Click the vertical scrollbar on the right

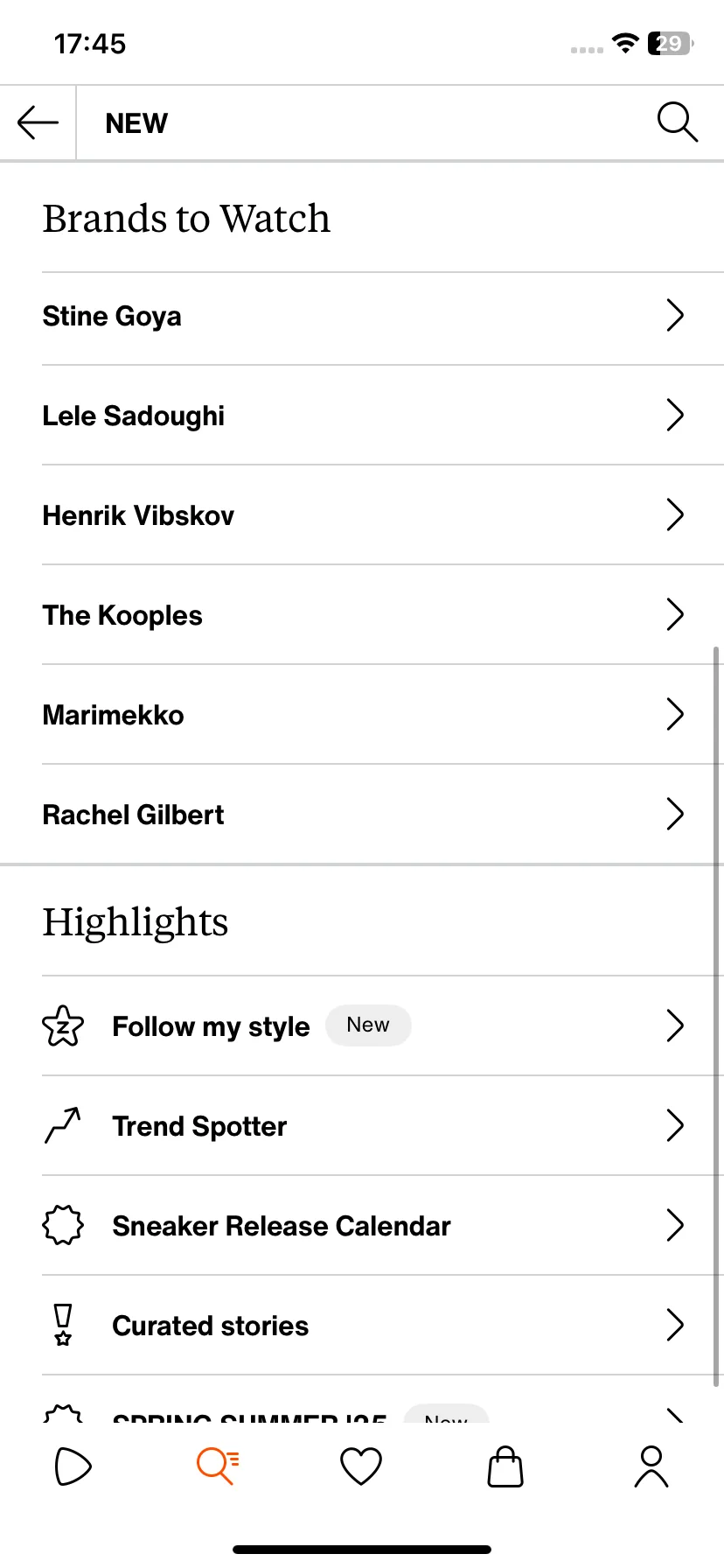[x=716, y=1017]
